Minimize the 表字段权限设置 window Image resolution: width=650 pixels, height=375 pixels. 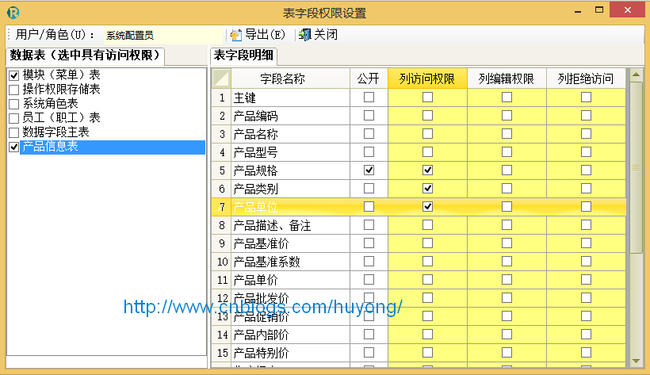[578, 11]
